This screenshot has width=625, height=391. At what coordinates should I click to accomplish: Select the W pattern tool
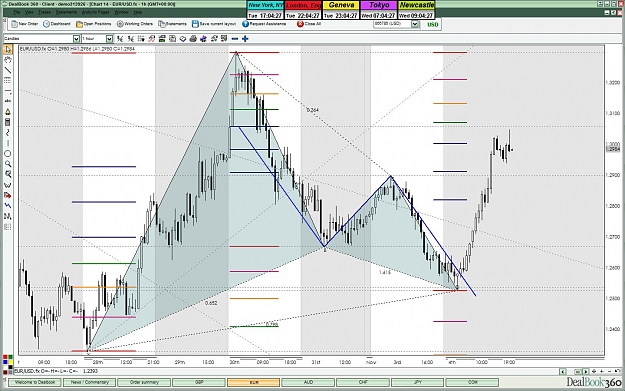point(8,185)
